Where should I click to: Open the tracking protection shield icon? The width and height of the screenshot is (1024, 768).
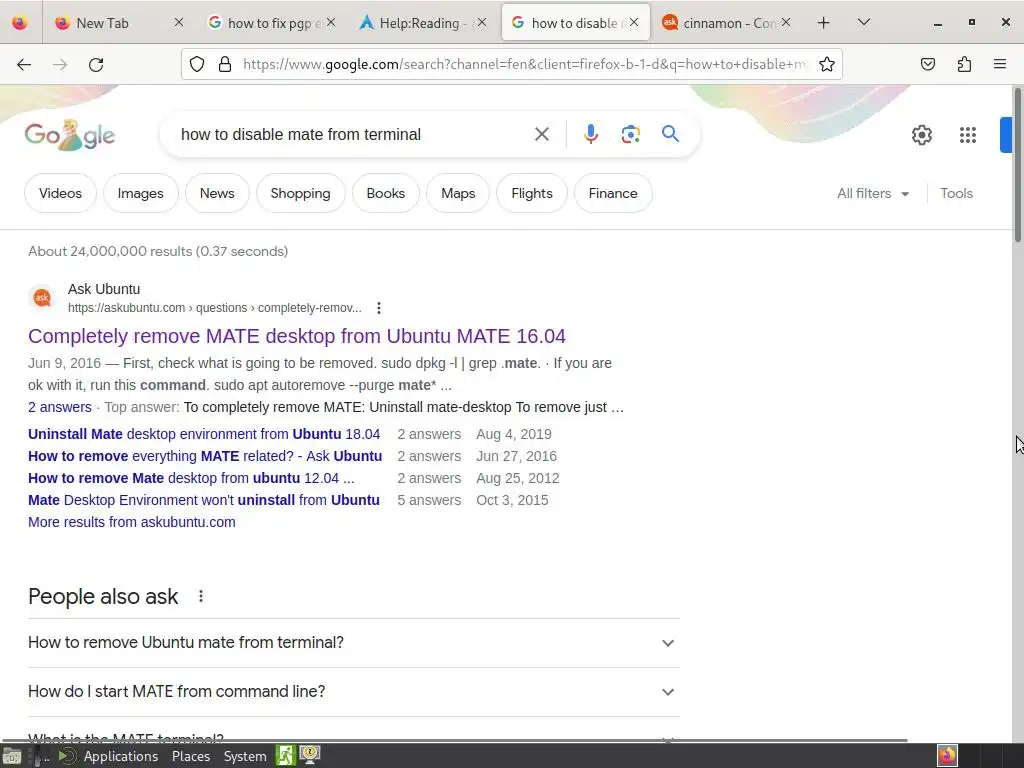point(197,64)
